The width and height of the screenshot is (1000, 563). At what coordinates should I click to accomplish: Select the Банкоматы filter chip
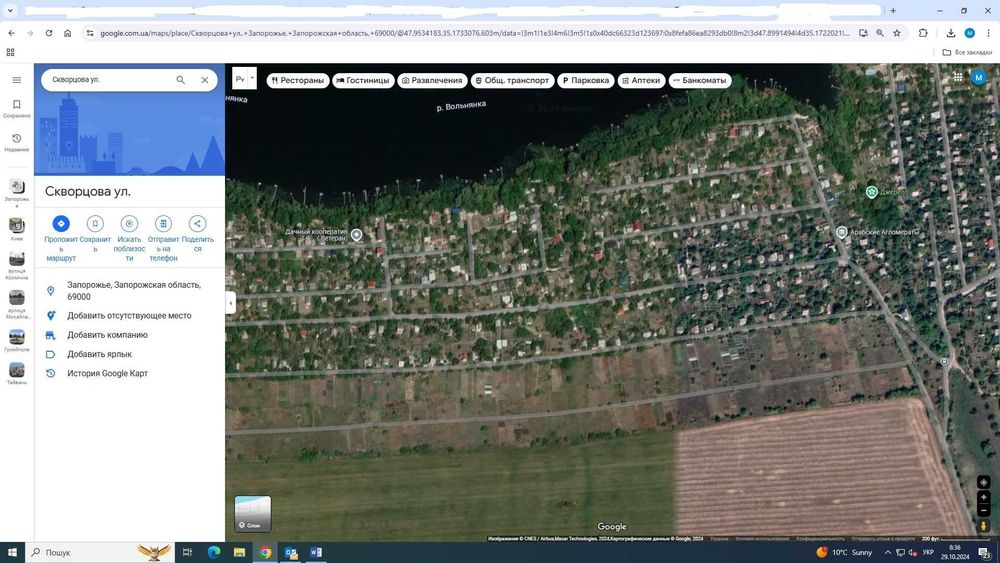tap(700, 80)
